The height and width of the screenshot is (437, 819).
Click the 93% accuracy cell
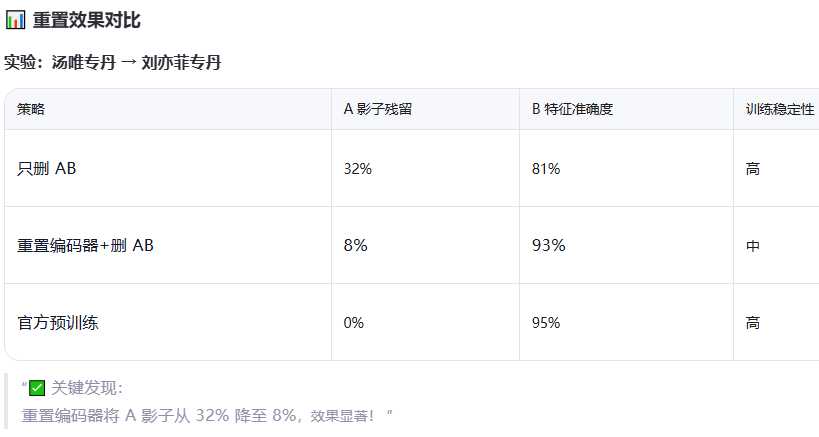(548, 246)
